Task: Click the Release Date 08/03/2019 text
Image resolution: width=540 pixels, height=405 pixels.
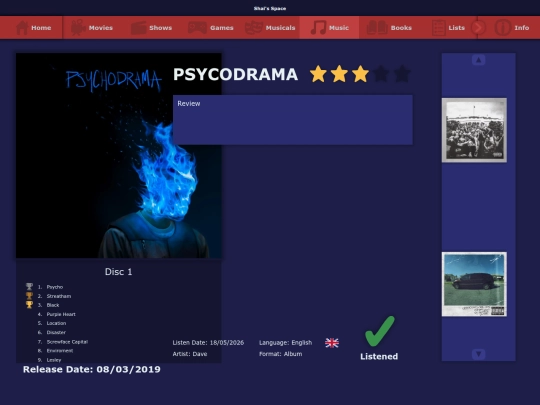Action: point(92,370)
